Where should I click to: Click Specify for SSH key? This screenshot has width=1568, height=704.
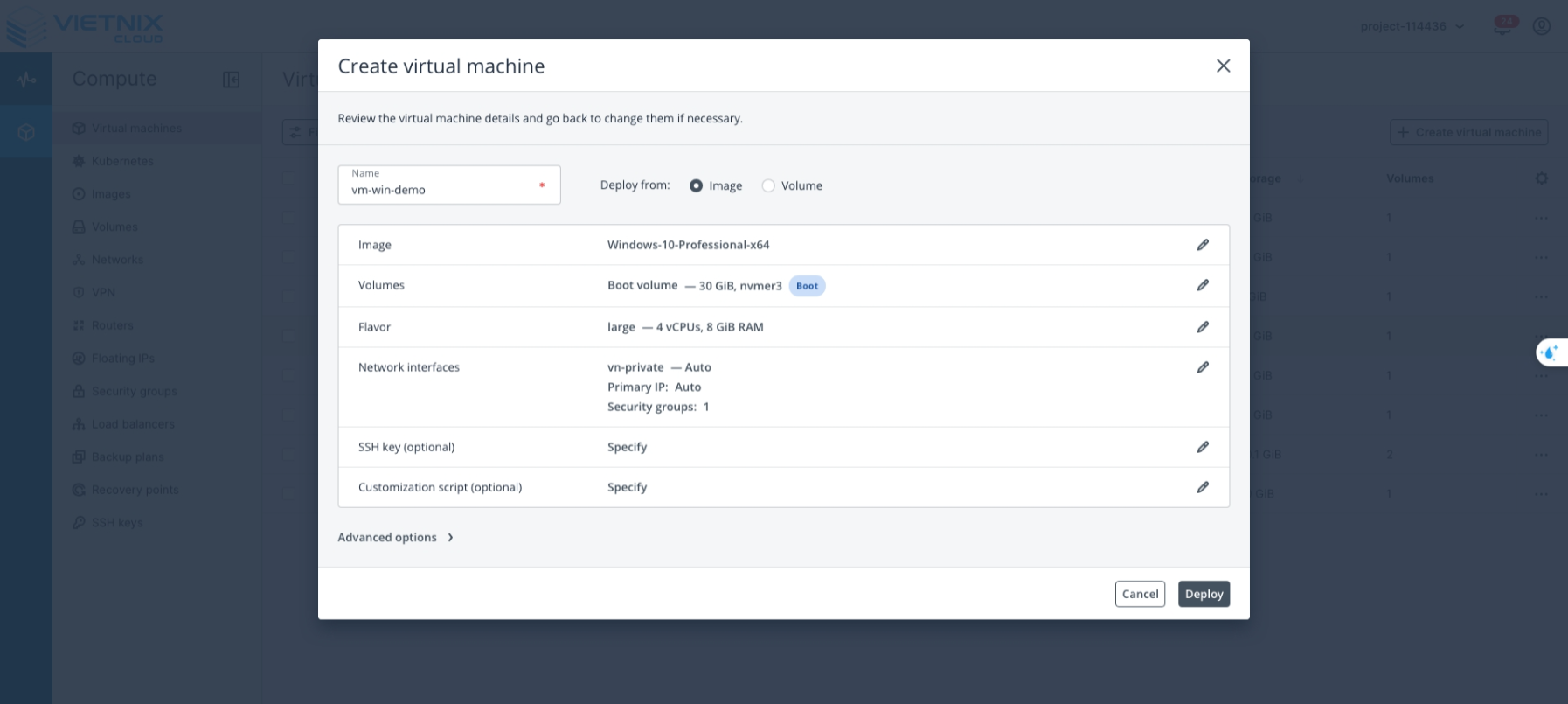(627, 447)
